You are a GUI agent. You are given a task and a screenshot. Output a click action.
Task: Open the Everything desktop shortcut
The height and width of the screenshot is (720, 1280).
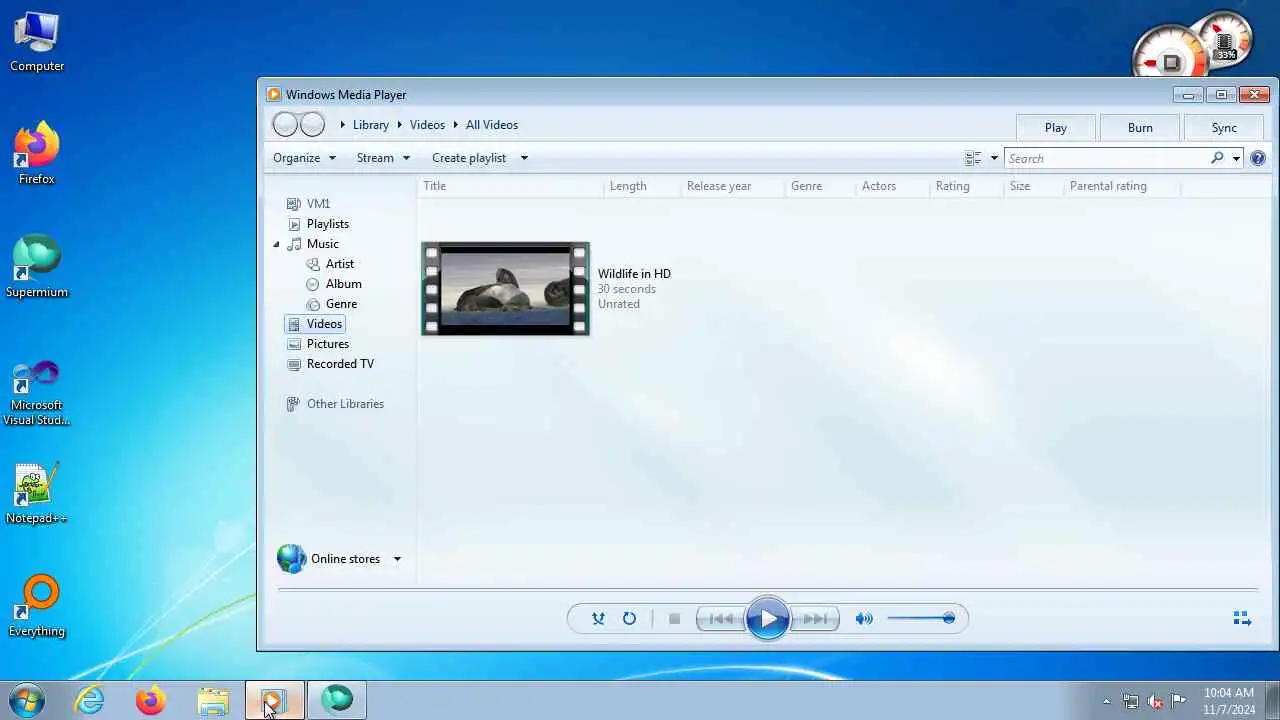click(x=37, y=606)
